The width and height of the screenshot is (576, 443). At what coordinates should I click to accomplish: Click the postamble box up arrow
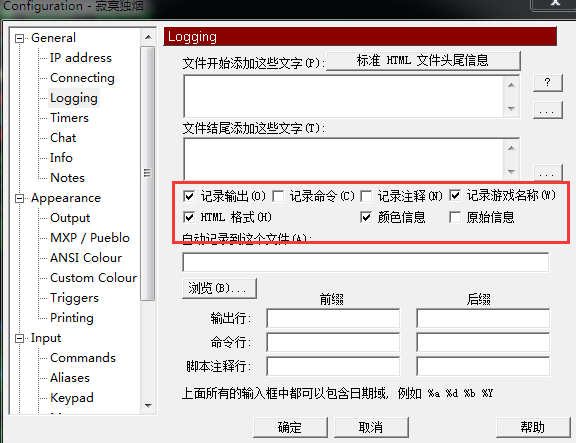[x=511, y=148]
